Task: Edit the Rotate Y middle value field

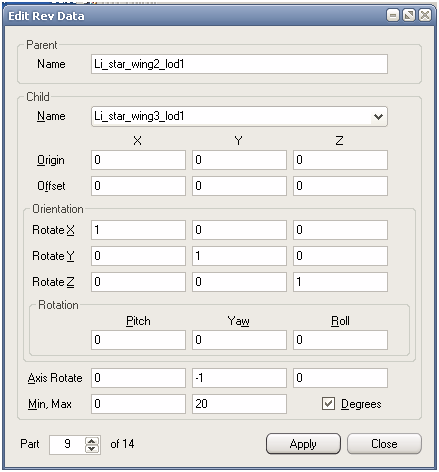Action: 239,256
